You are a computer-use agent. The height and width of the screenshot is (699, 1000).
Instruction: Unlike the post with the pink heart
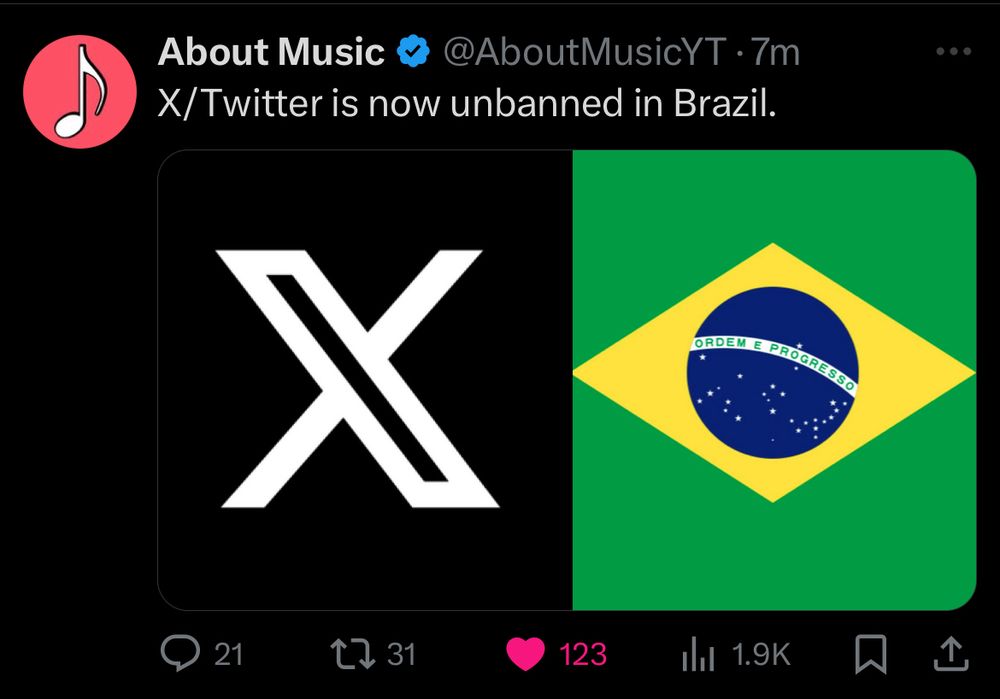pyautogui.click(x=524, y=655)
